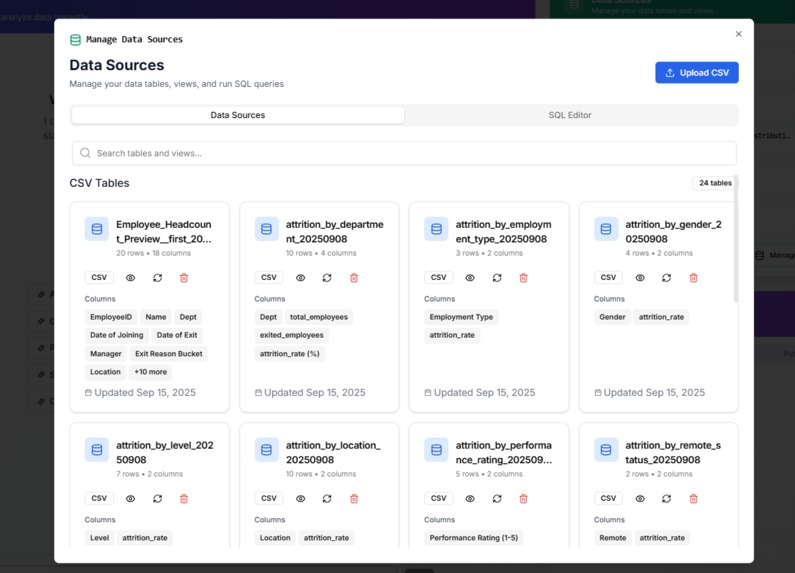
Task: Delete the attrition_by_level table
Action: [184, 498]
